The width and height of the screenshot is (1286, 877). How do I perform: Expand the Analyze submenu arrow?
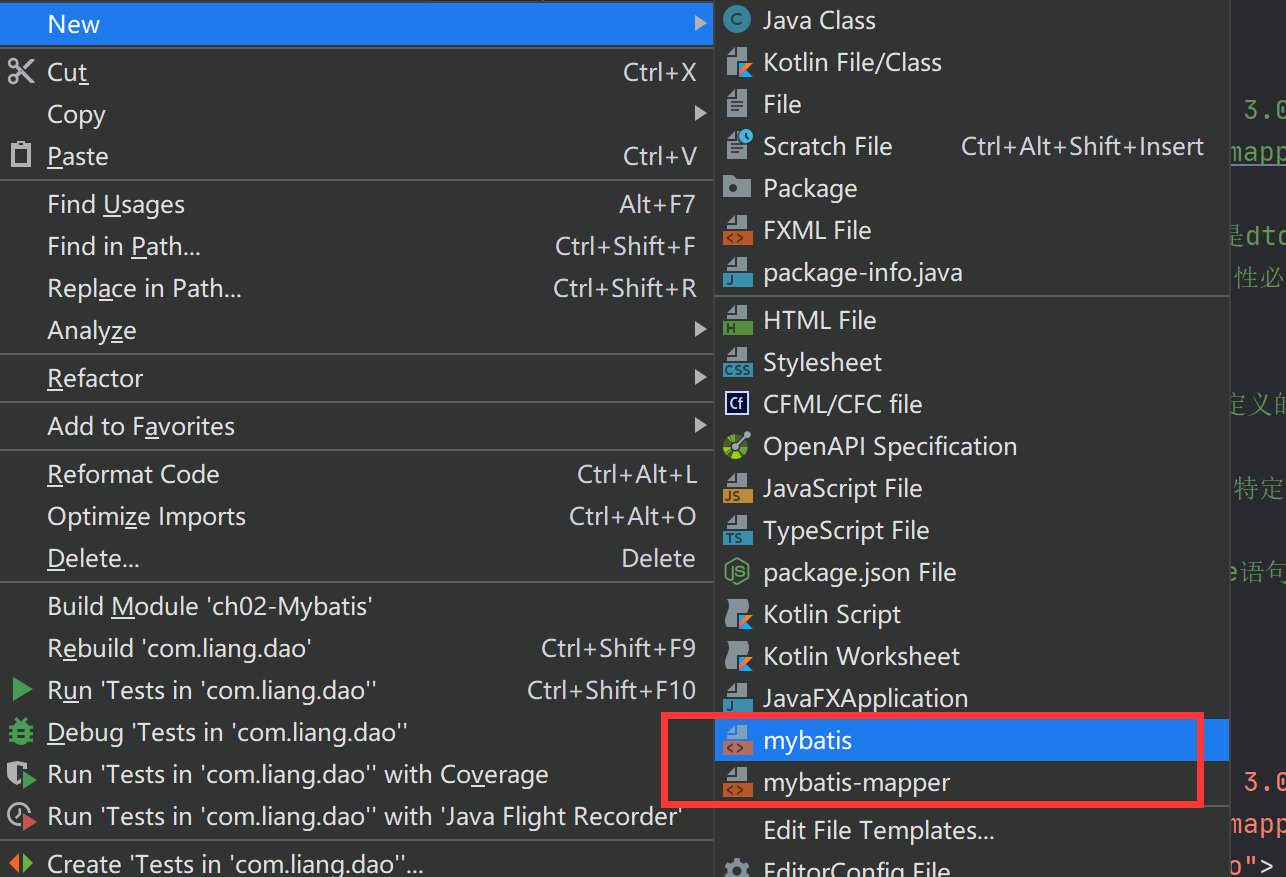700,330
